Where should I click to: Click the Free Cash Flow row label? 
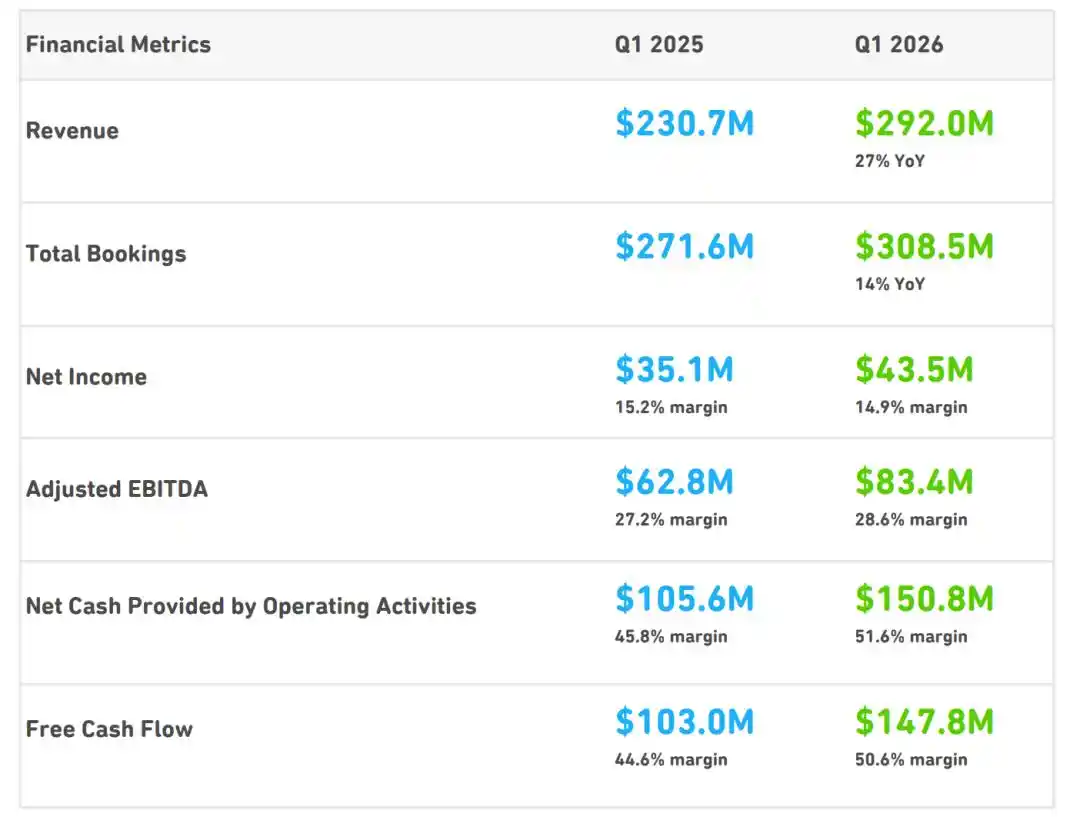[x=110, y=730]
